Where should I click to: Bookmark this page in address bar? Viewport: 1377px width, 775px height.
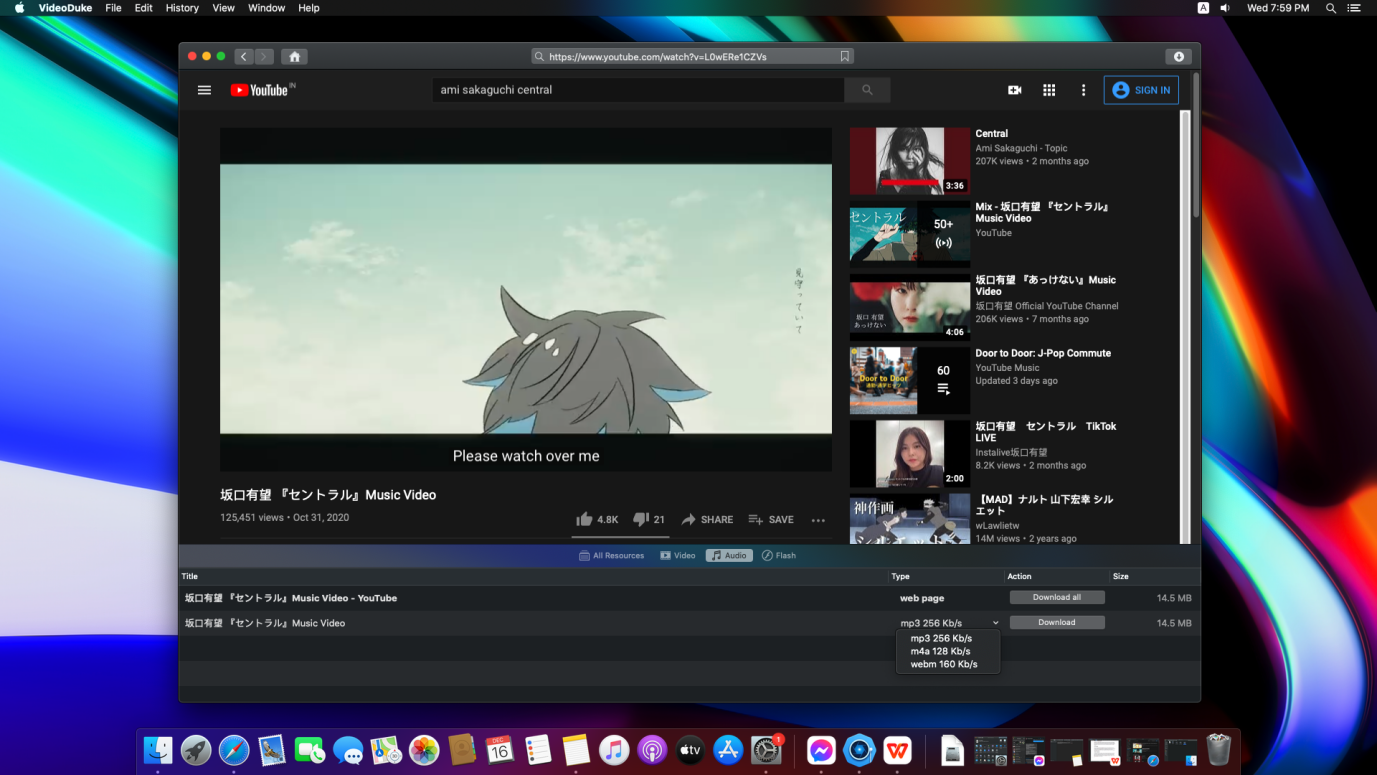tap(845, 57)
